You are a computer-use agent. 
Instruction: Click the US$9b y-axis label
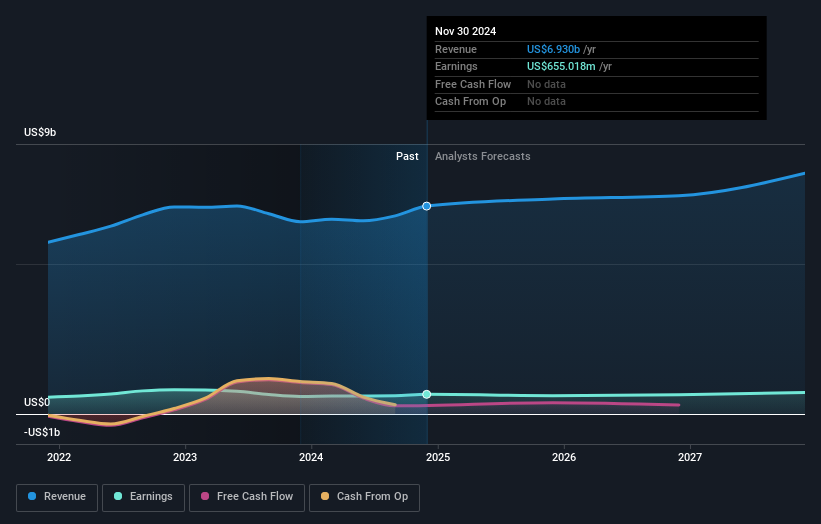(40, 132)
